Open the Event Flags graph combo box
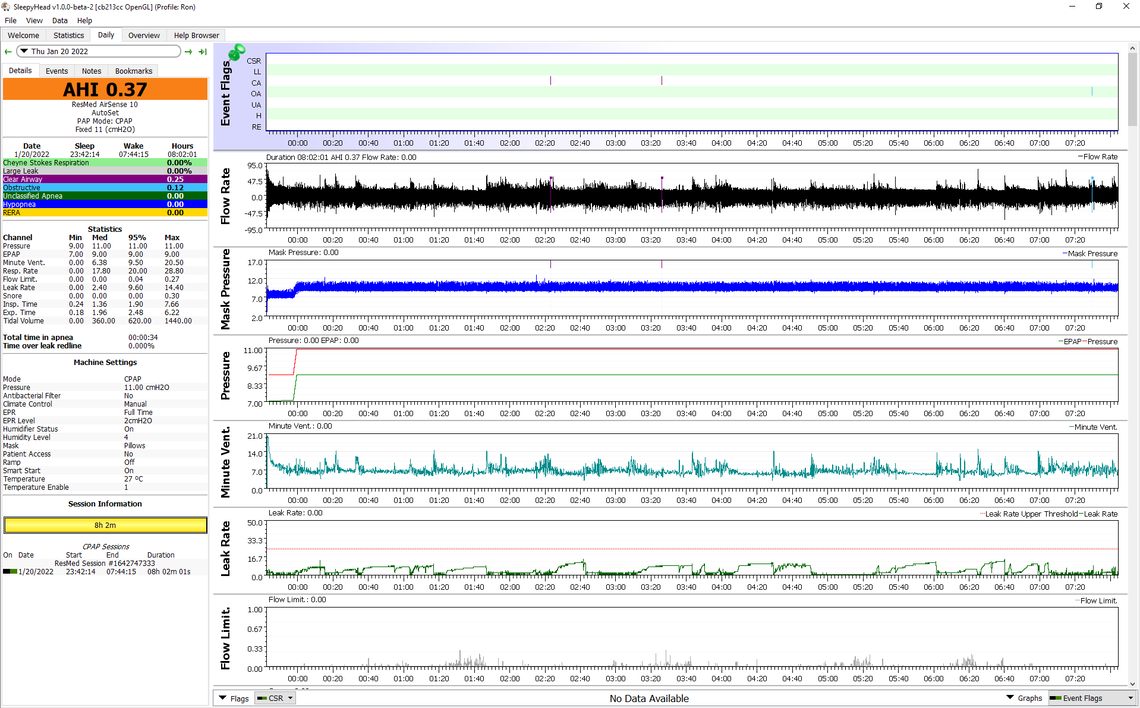1140x708 pixels. [x=1091, y=699]
